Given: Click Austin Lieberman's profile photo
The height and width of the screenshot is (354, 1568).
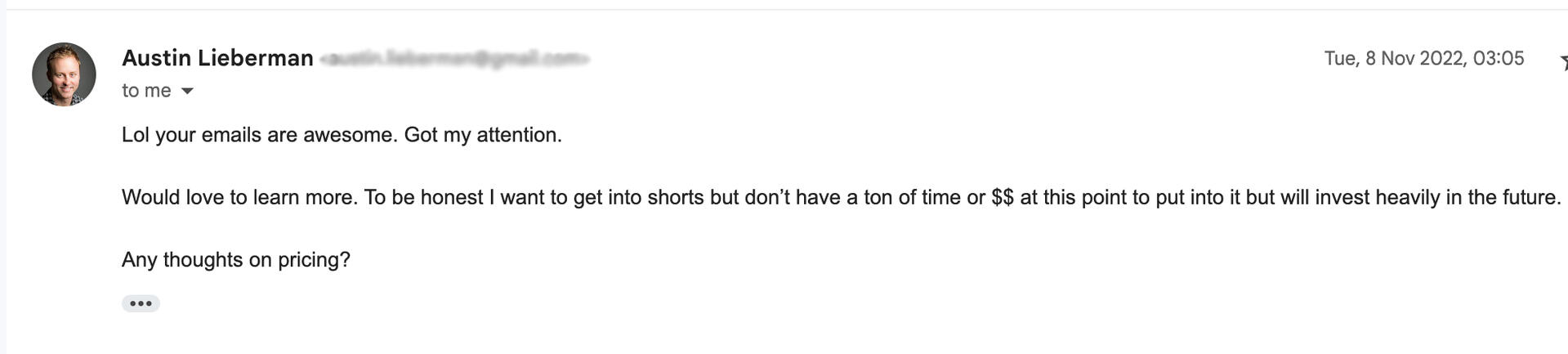Looking at the screenshot, I should click(x=64, y=74).
